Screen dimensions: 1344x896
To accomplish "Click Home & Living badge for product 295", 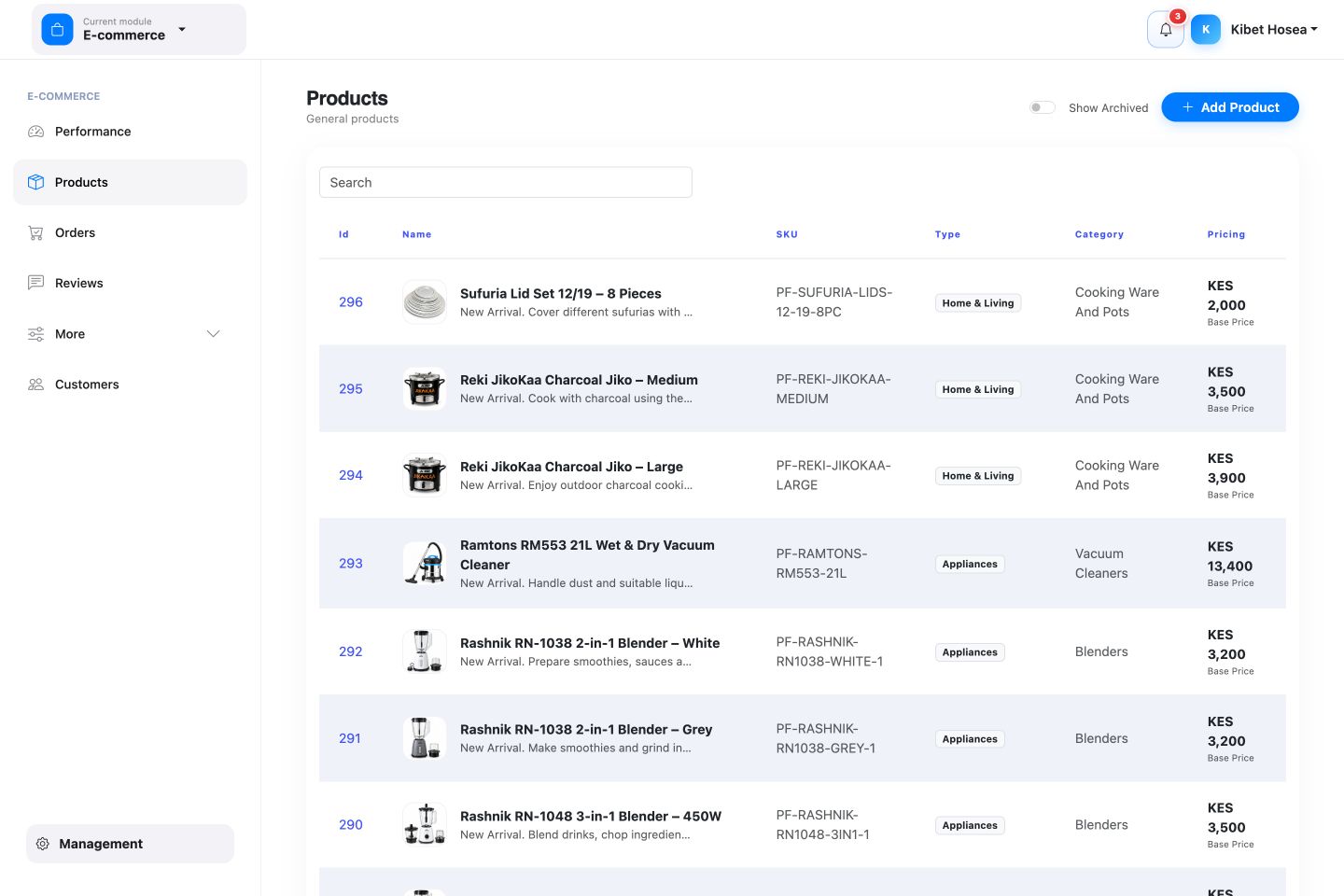I will [x=978, y=389].
